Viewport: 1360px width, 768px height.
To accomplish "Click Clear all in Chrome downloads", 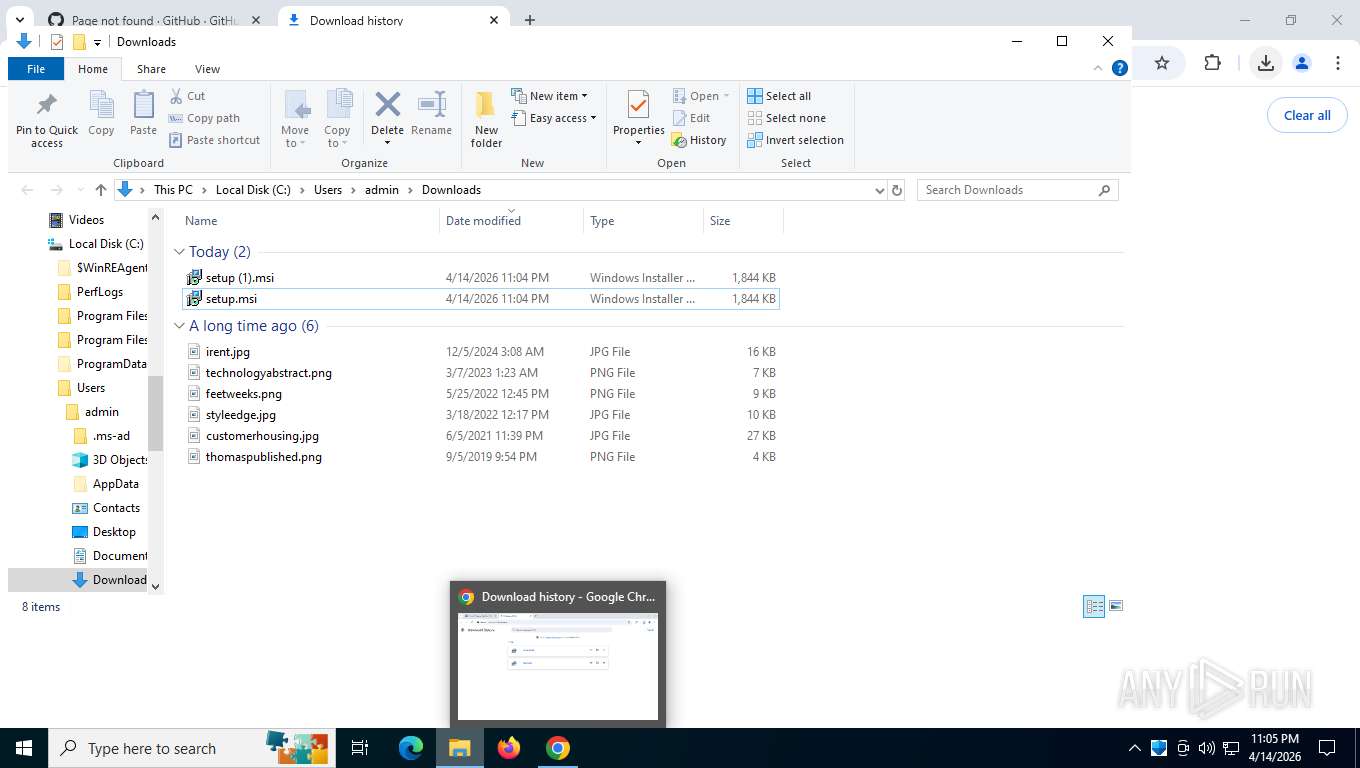I will [1307, 115].
